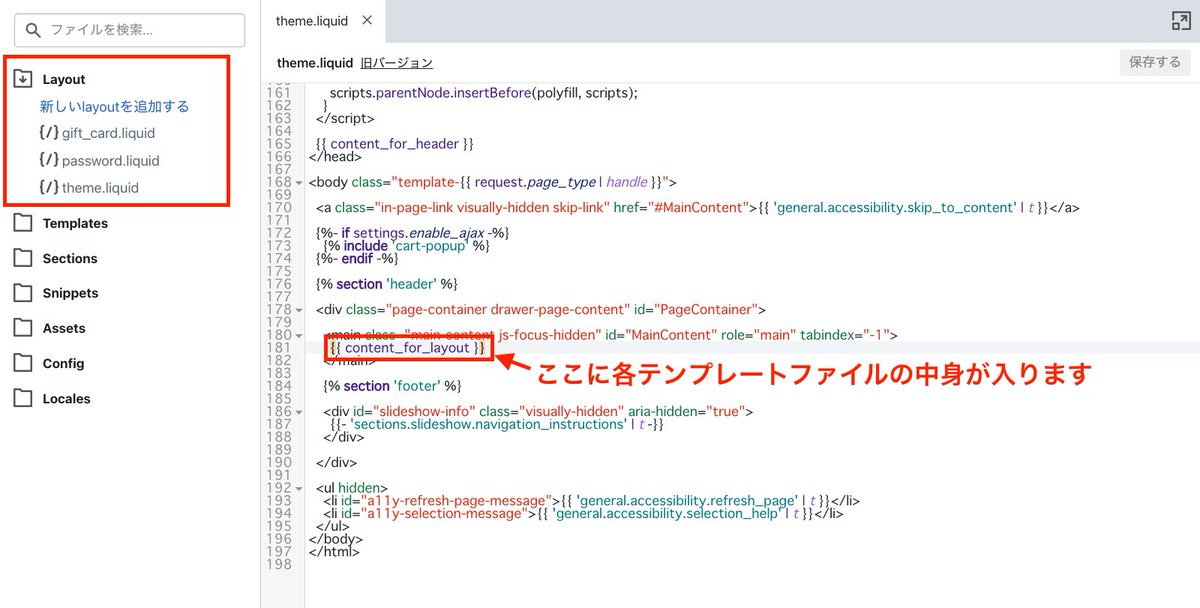Focus the file search input field
1200x608 pixels.
130,30
